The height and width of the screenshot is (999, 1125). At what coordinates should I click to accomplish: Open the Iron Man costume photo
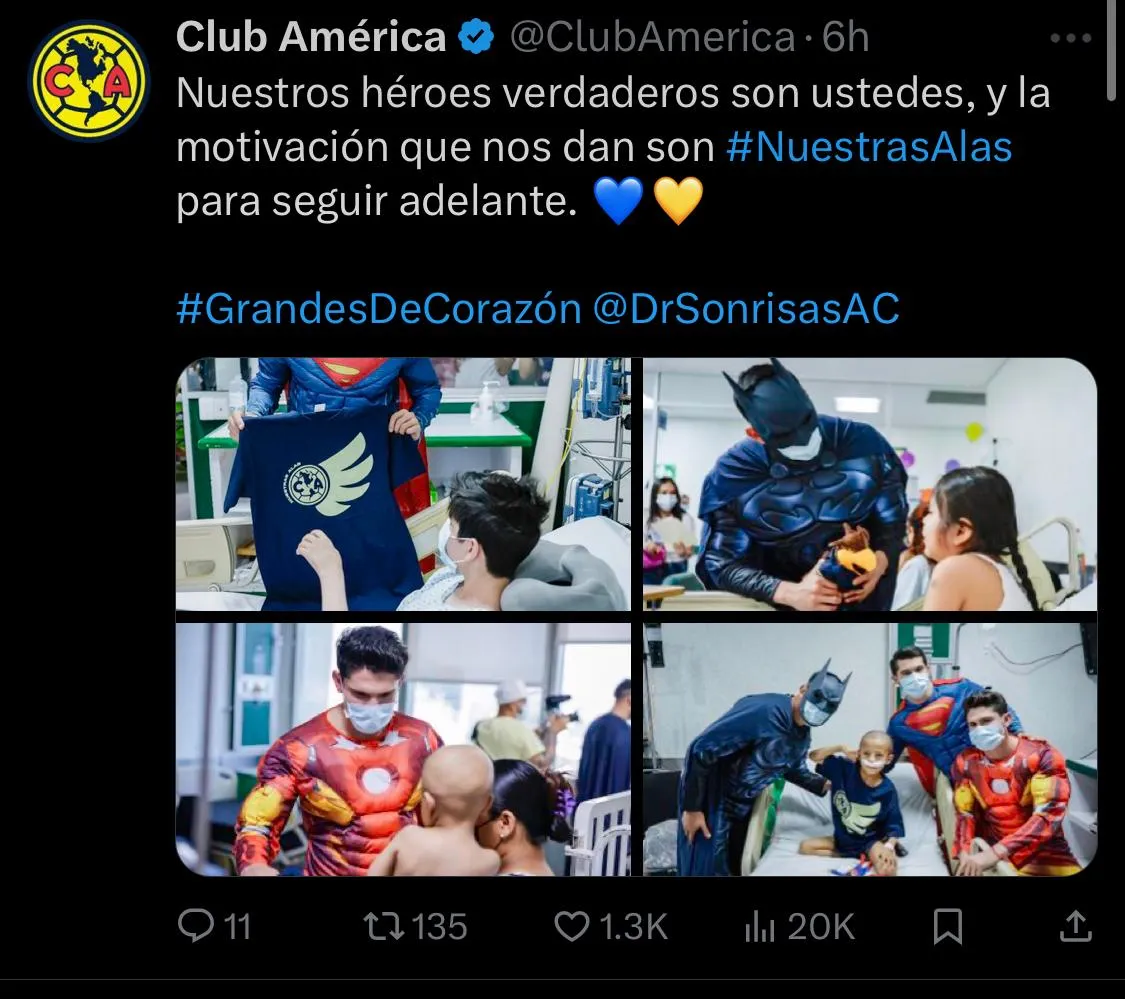(403, 749)
